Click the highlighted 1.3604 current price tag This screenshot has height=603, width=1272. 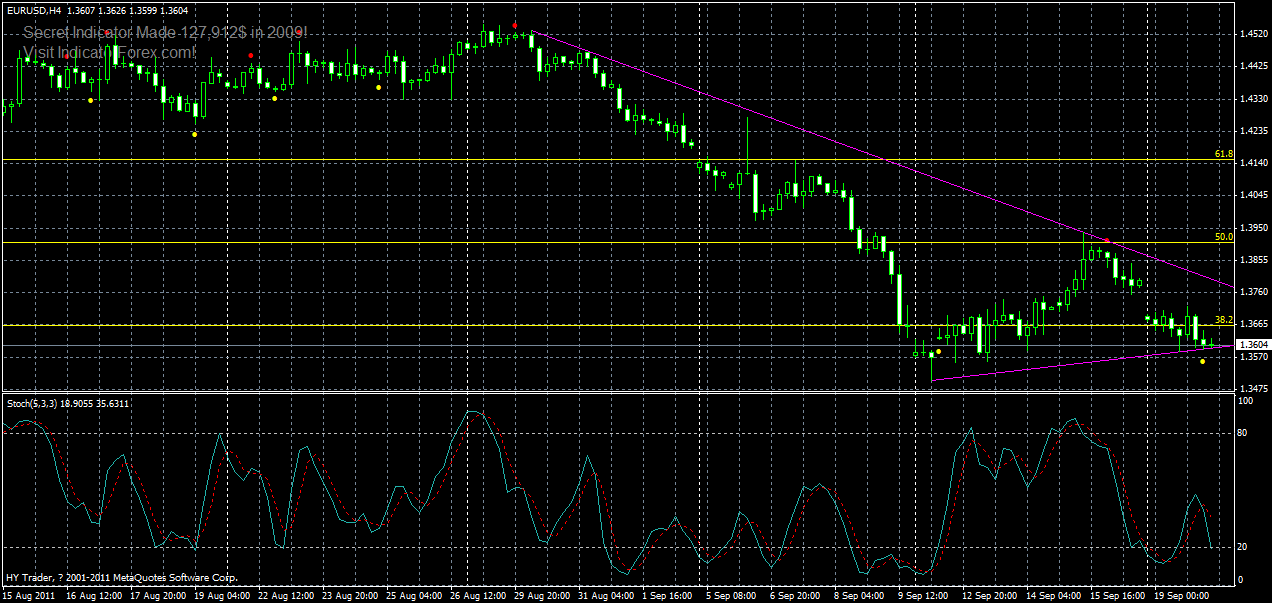click(x=1247, y=342)
